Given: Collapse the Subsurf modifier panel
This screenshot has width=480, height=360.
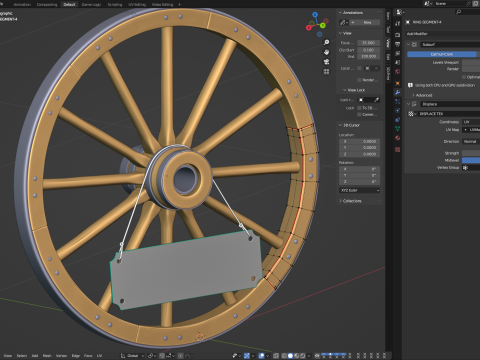Looking at the screenshot, I should (408, 44).
